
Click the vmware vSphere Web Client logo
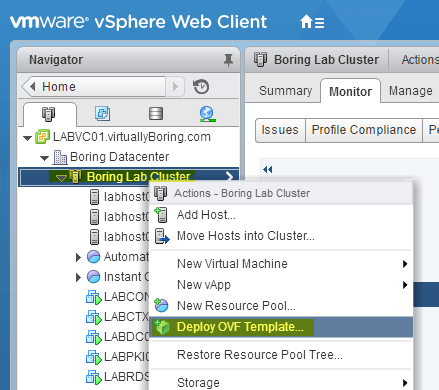138,22
